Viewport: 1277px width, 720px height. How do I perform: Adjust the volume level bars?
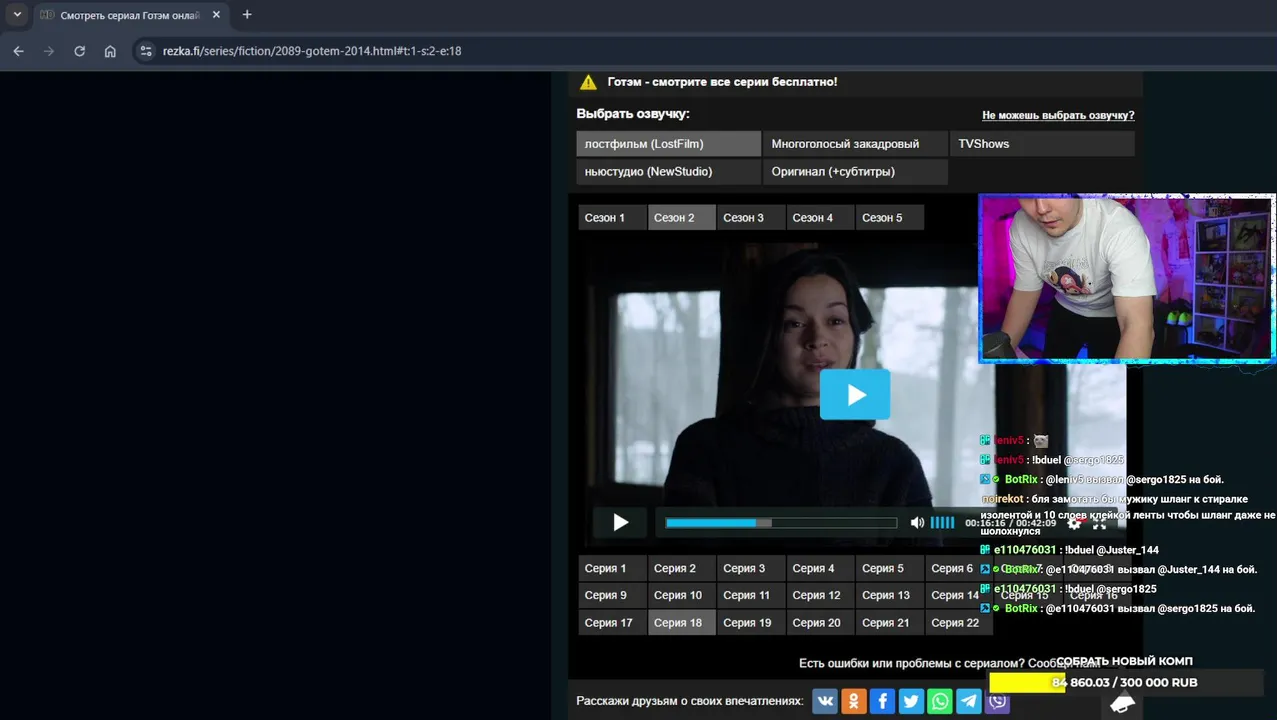[x=942, y=522]
